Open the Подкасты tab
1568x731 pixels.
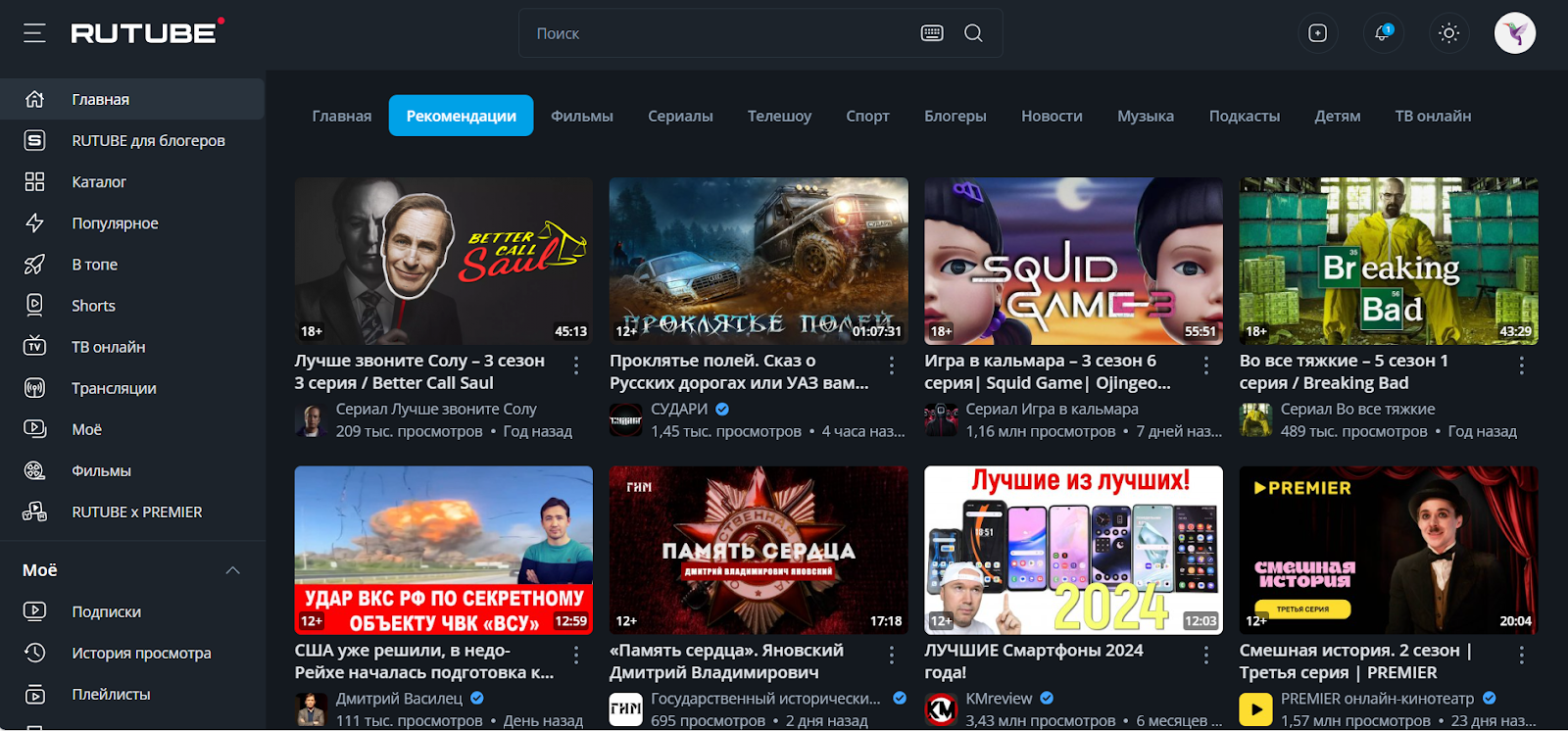click(1245, 116)
